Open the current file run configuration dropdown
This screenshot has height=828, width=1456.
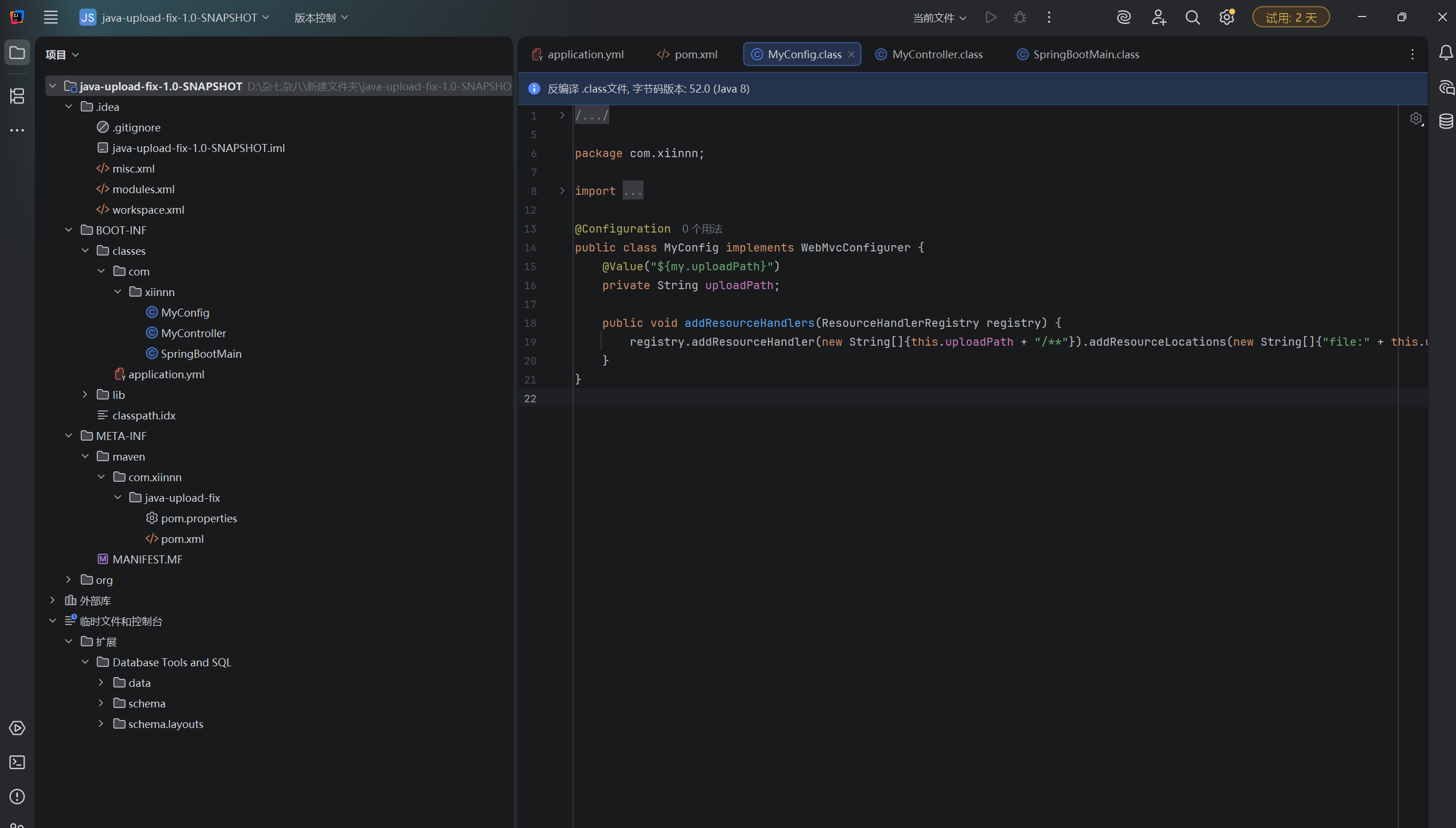coord(939,18)
